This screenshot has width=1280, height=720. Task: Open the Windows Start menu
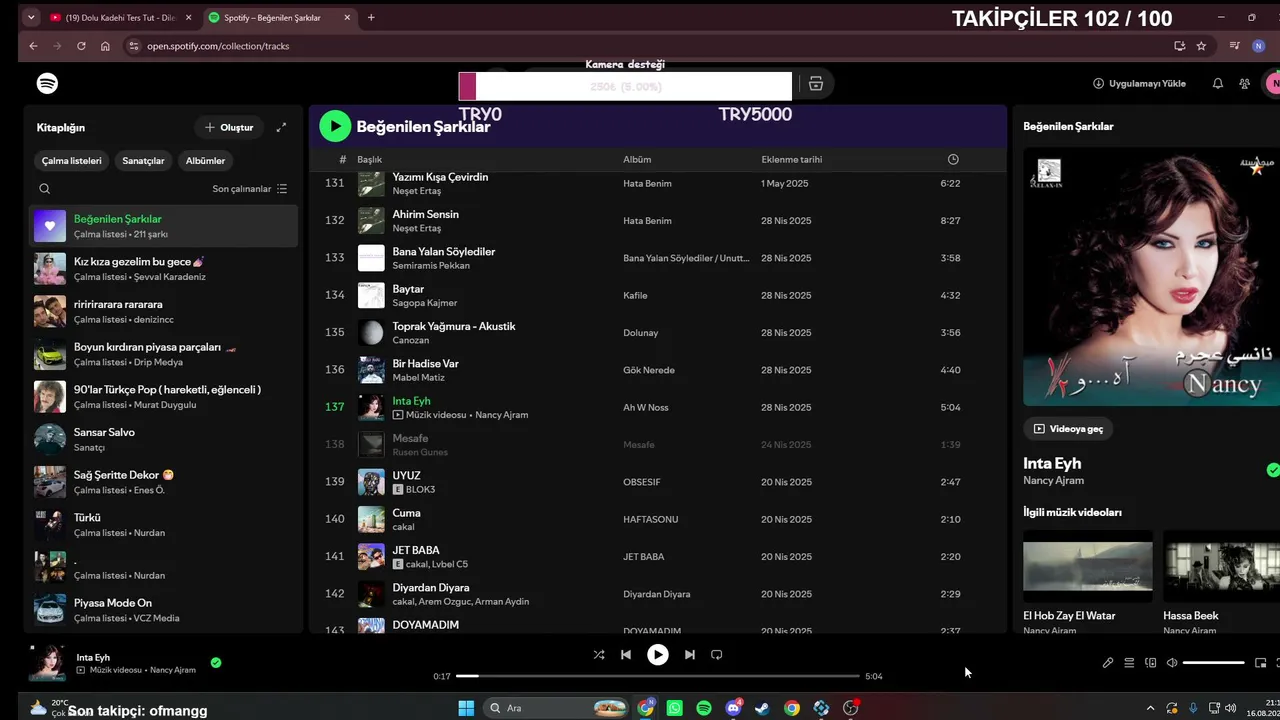click(466, 708)
